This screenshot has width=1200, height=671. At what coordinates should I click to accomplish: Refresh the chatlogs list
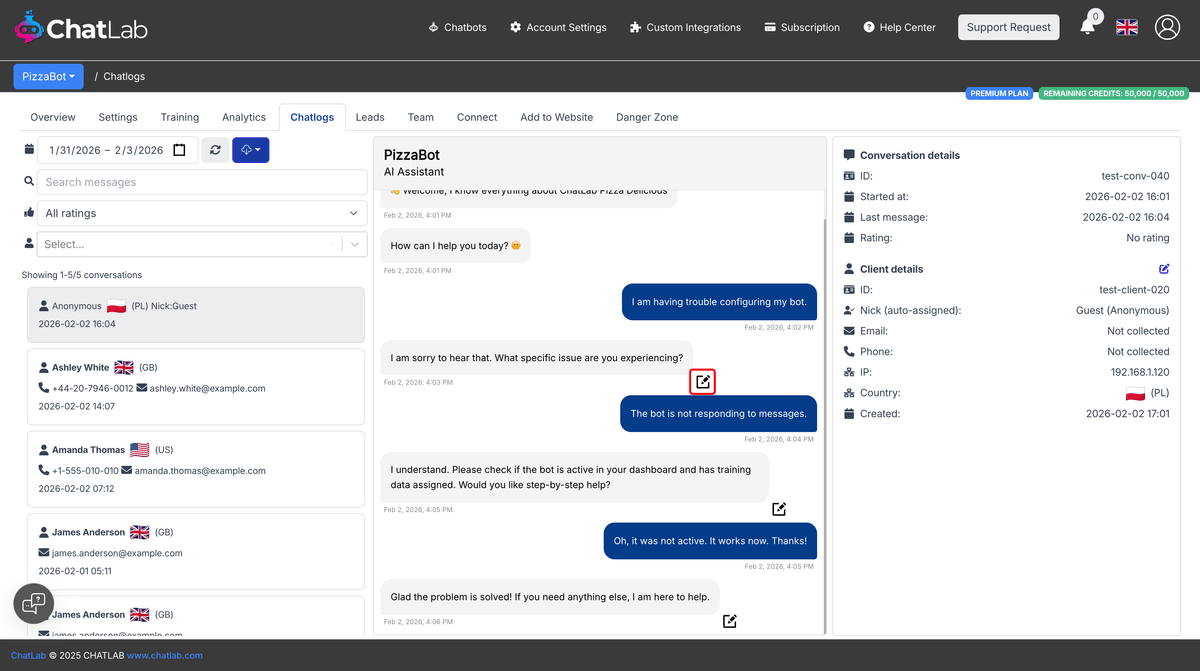215,150
